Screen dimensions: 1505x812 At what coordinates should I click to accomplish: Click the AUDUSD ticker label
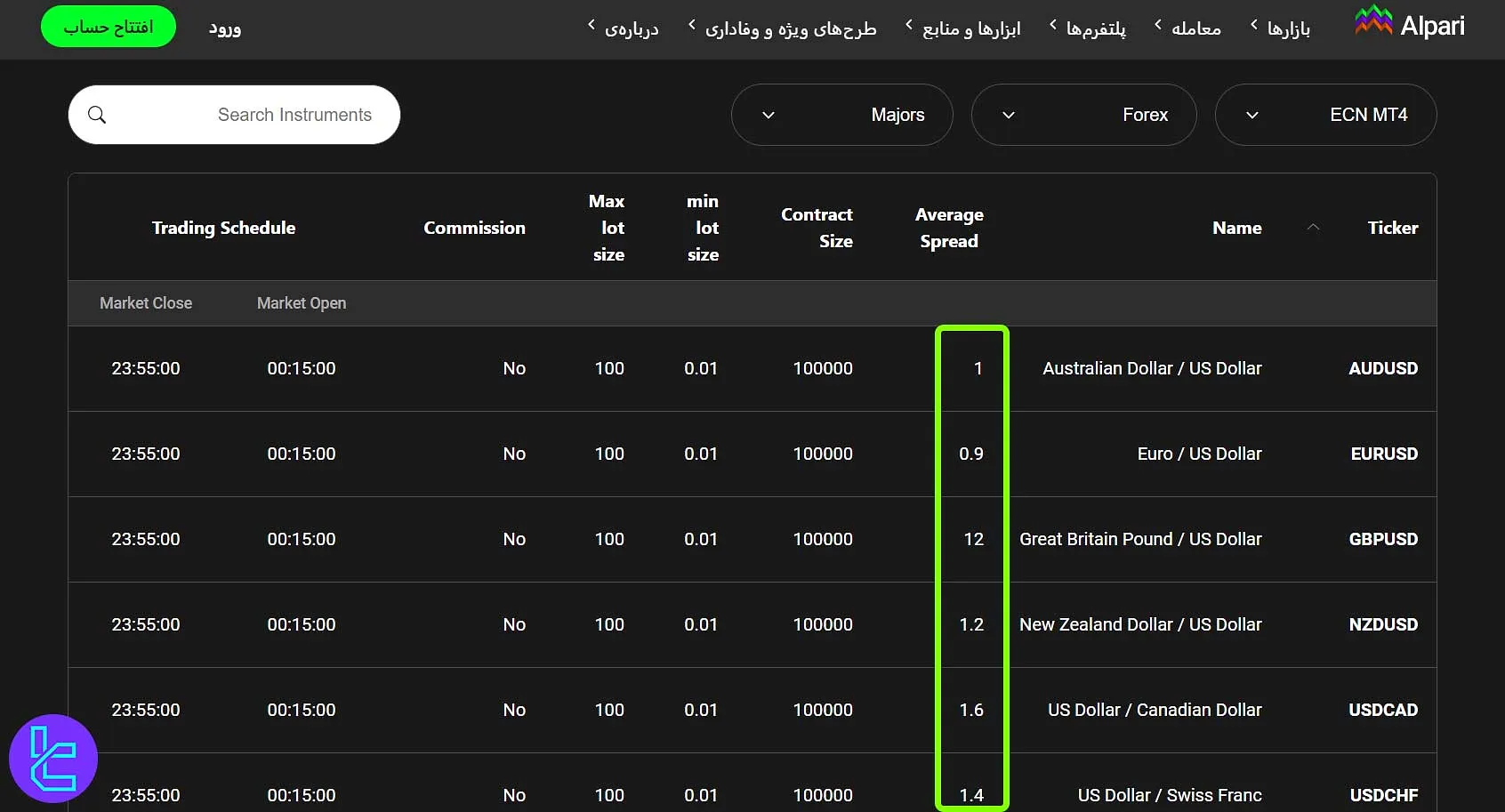(x=1383, y=368)
